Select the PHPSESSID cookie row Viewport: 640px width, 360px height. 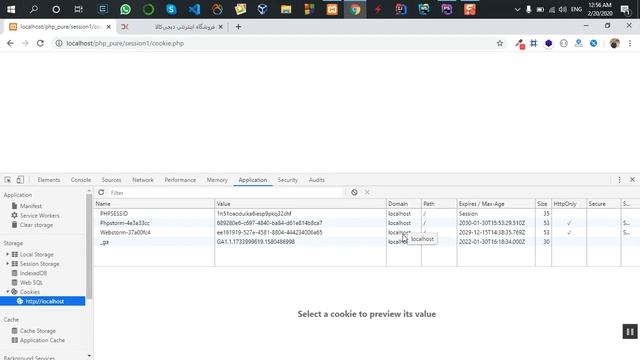pyautogui.click(x=367, y=213)
